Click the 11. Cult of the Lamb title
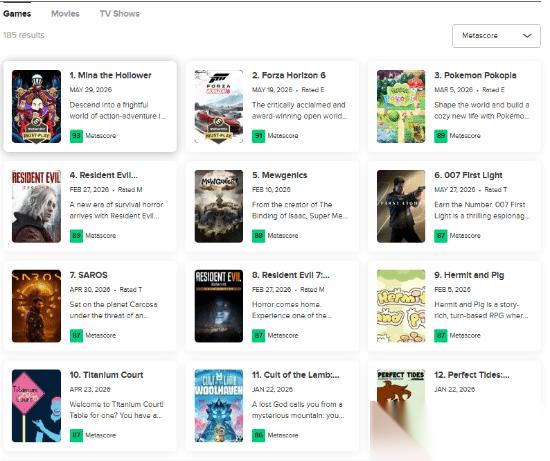Viewport: 550px width, 461px height. 296,375
